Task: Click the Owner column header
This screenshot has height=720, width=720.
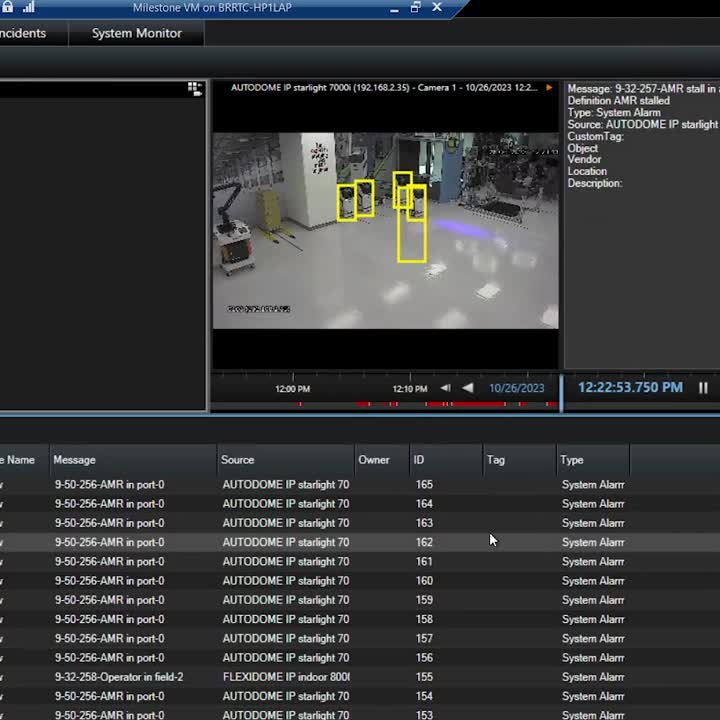Action: (x=374, y=460)
